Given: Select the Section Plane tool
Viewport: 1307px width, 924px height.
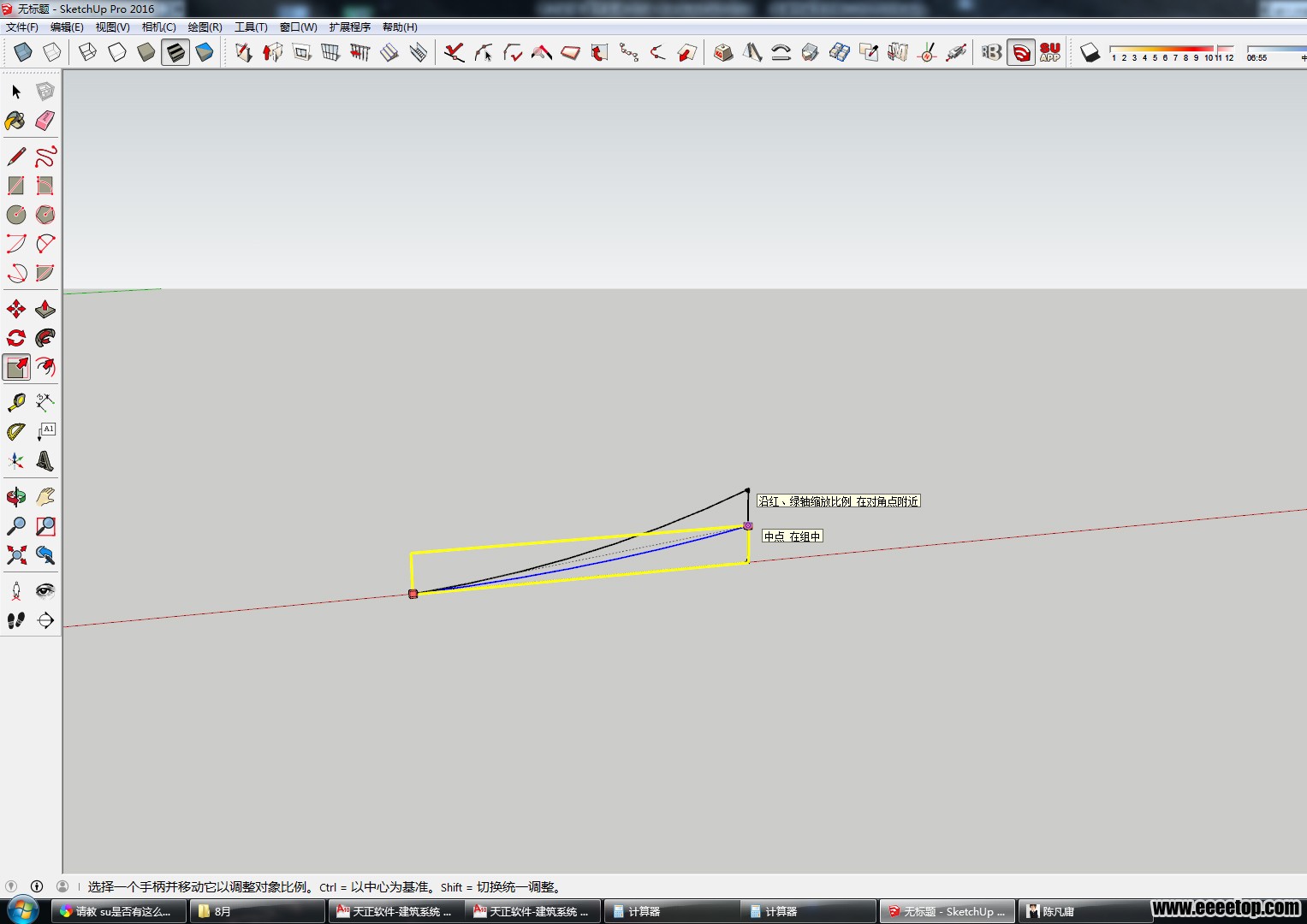Looking at the screenshot, I should coord(45,620).
